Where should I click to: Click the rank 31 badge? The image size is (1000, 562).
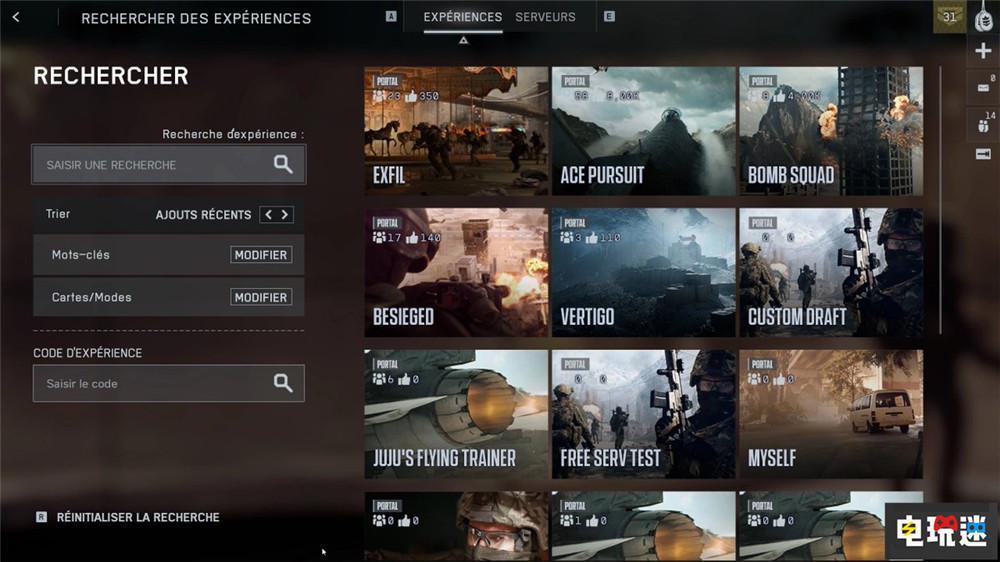tap(949, 17)
